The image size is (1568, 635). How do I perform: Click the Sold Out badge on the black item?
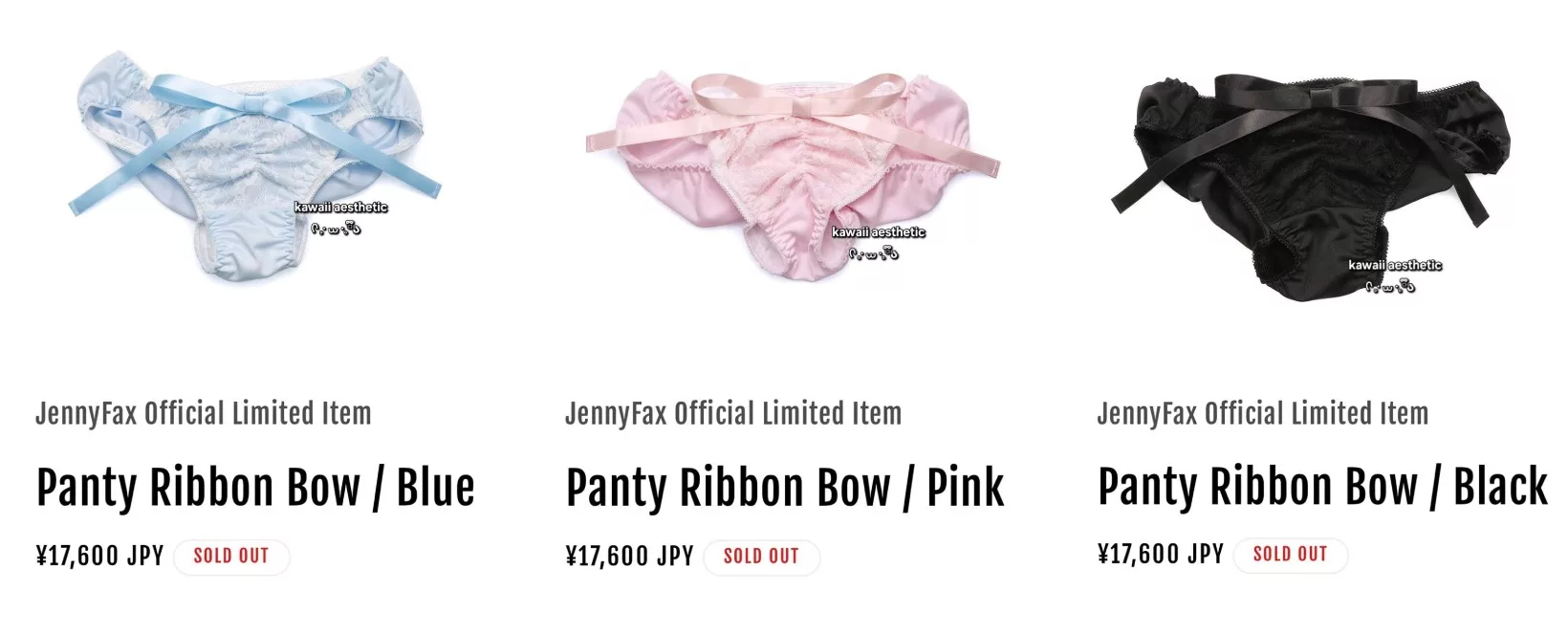[1290, 555]
